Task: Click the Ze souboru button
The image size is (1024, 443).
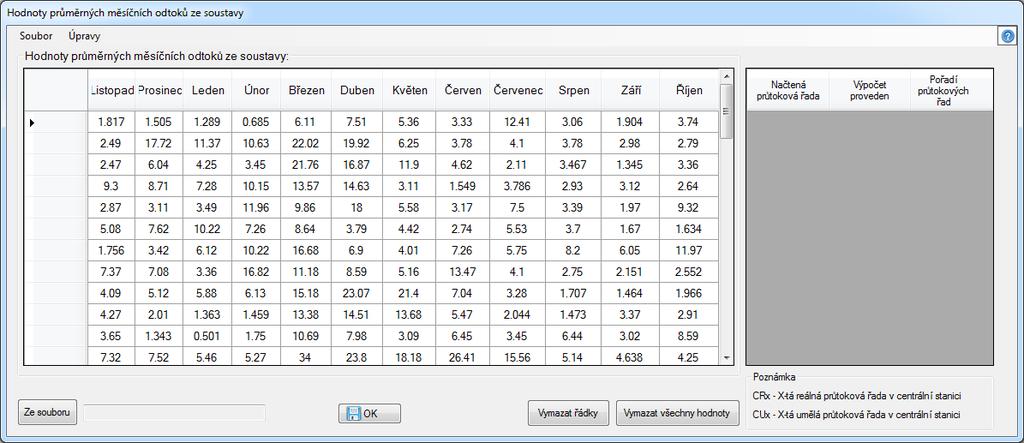Action: coord(48,413)
